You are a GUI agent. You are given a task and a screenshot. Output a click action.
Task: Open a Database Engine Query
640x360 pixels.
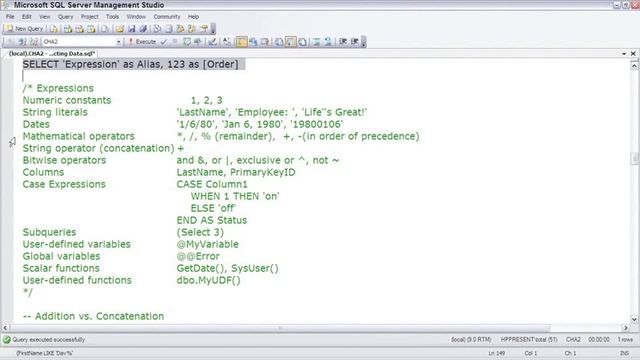(x=54, y=29)
